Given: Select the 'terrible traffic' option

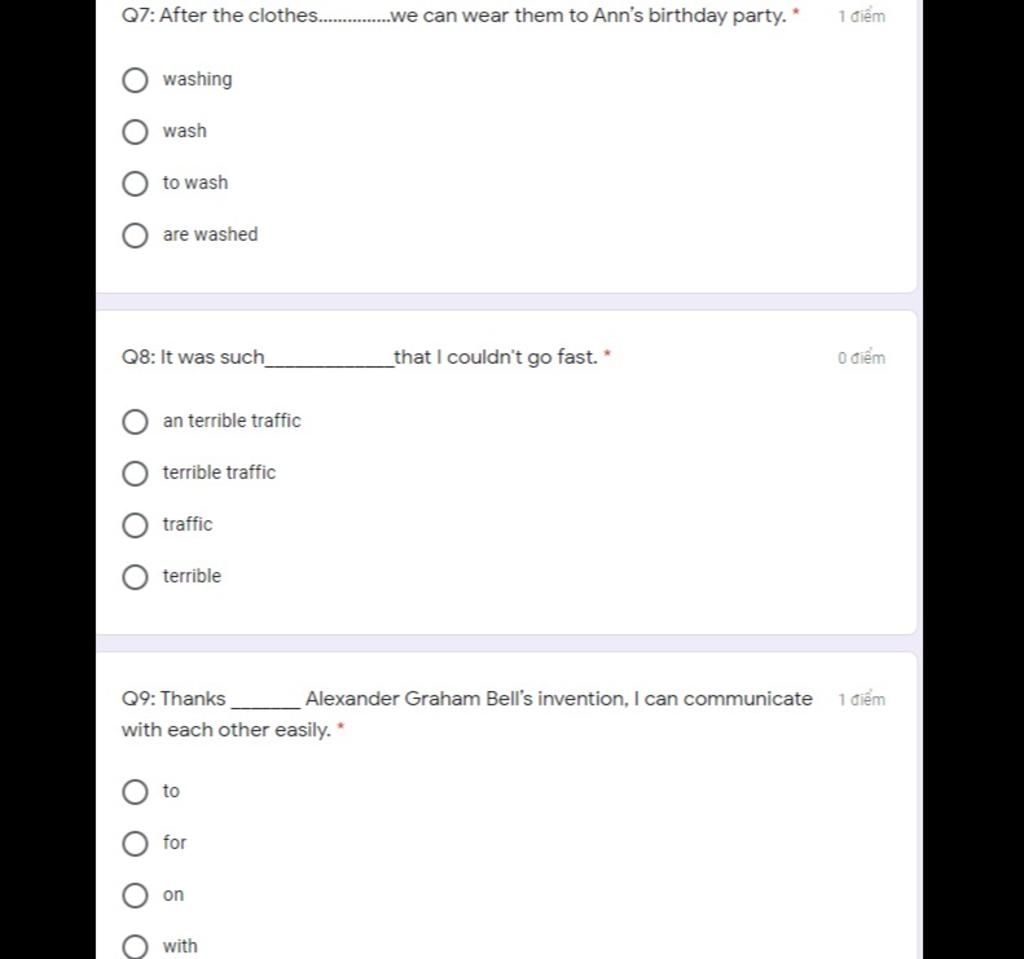Looking at the screenshot, I should tap(135, 474).
